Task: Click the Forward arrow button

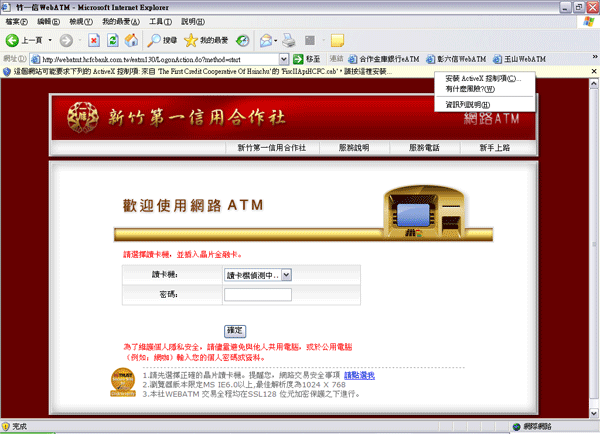Action: [x=67, y=40]
